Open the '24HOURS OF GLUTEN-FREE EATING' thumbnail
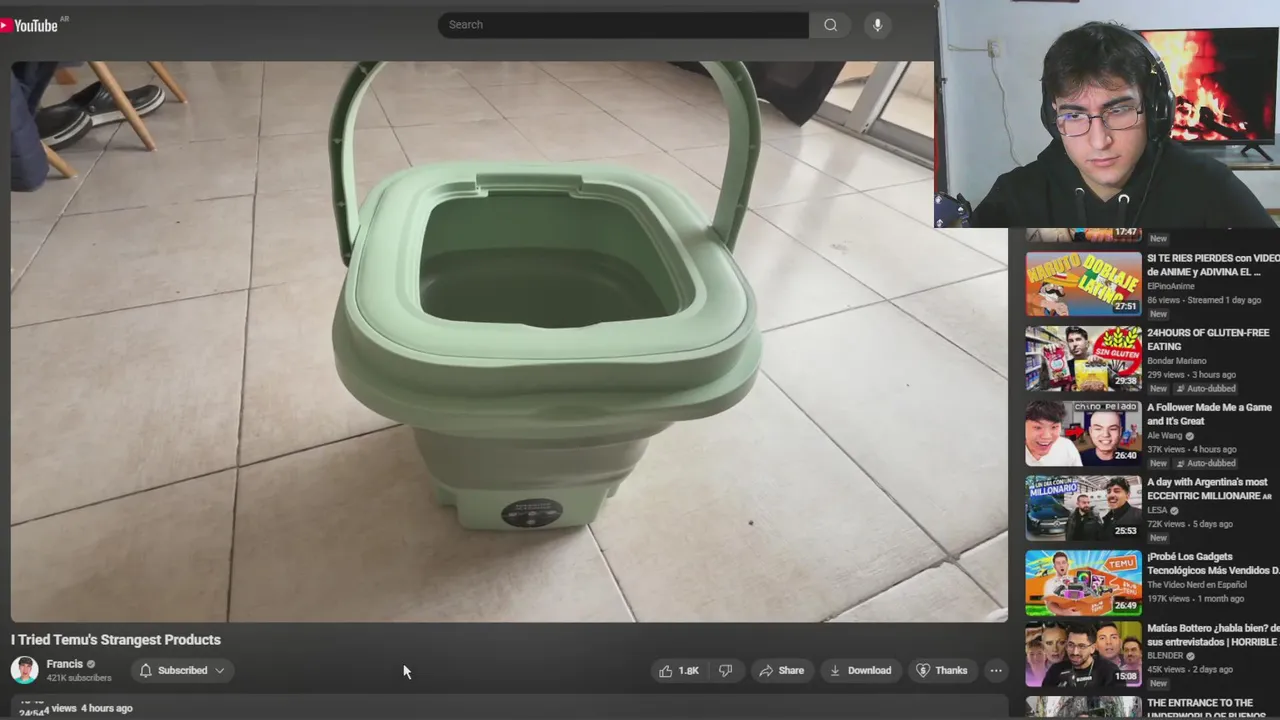Viewport: 1280px width, 720px height. pyautogui.click(x=1083, y=359)
